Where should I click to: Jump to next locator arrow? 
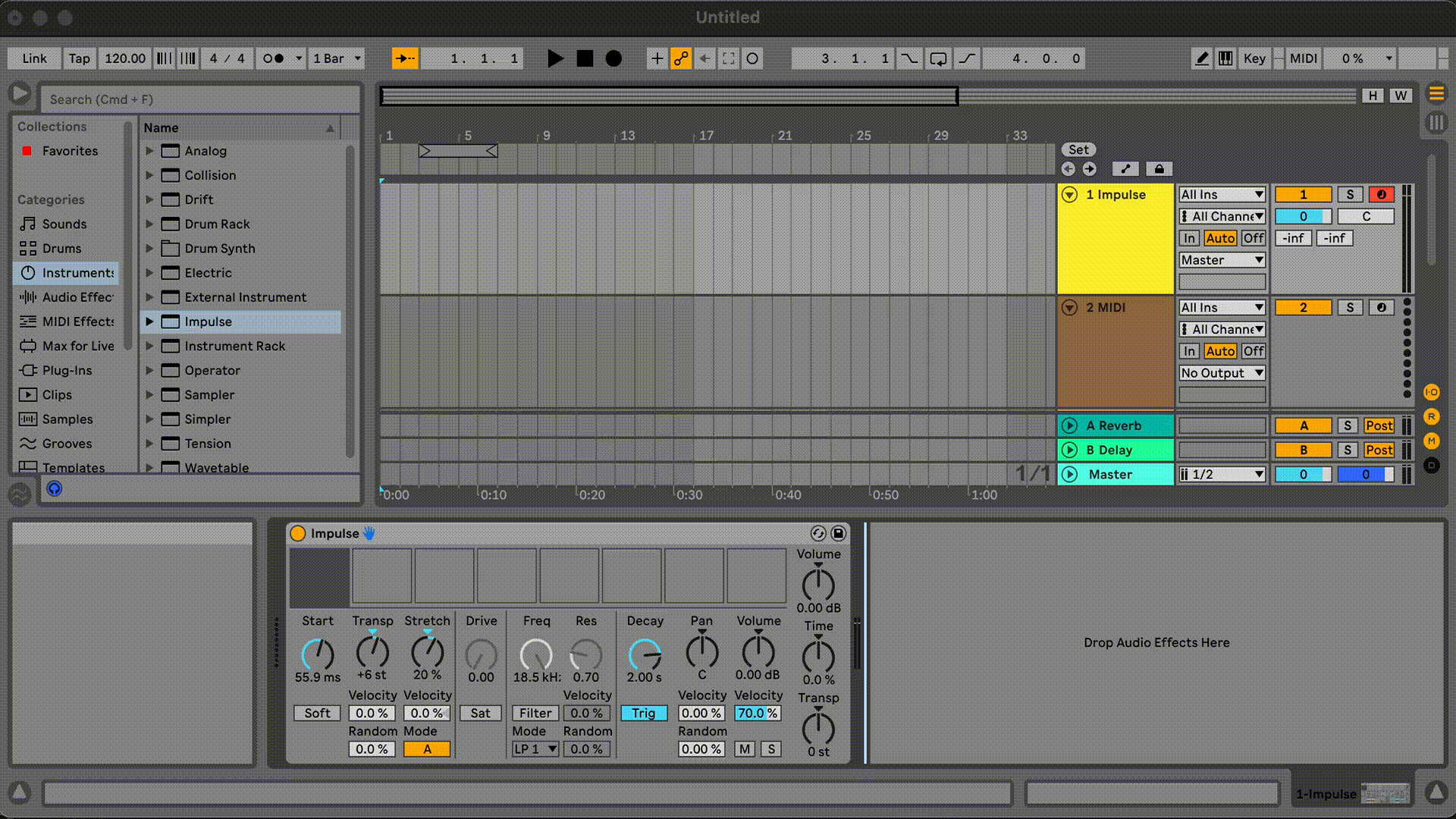pyautogui.click(x=1090, y=169)
